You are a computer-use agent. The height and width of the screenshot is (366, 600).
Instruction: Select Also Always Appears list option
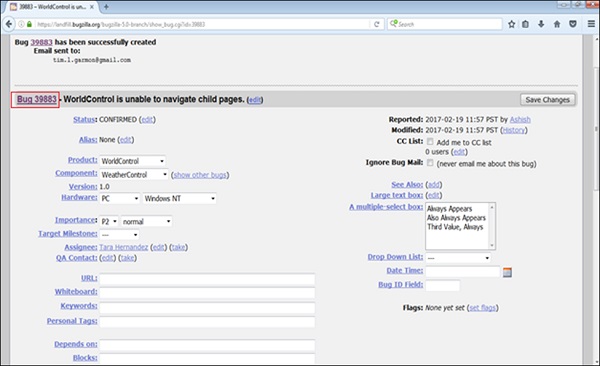[456, 218]
